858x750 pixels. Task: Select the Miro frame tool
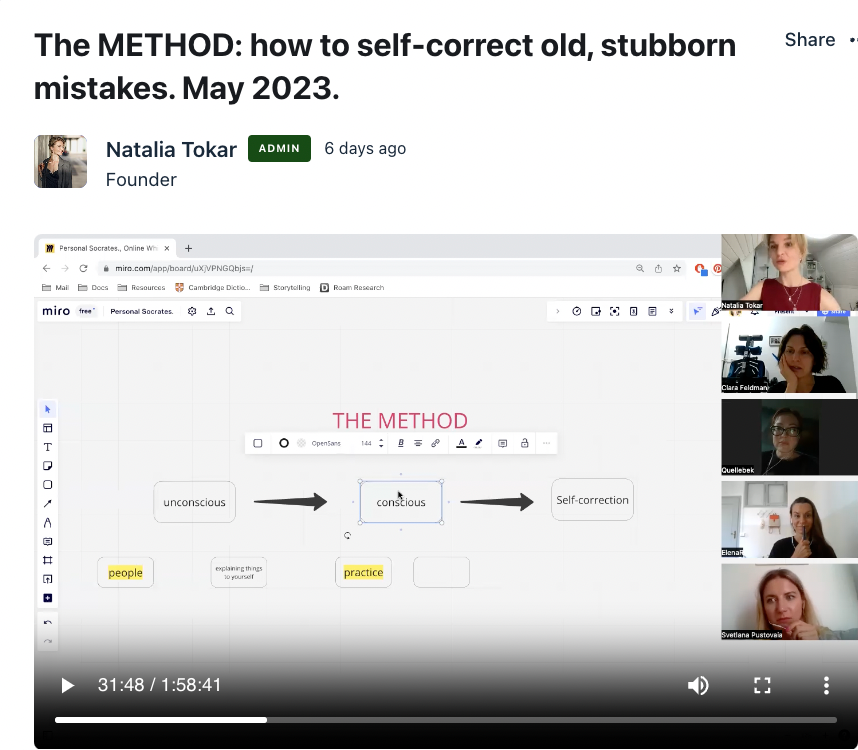48,560
